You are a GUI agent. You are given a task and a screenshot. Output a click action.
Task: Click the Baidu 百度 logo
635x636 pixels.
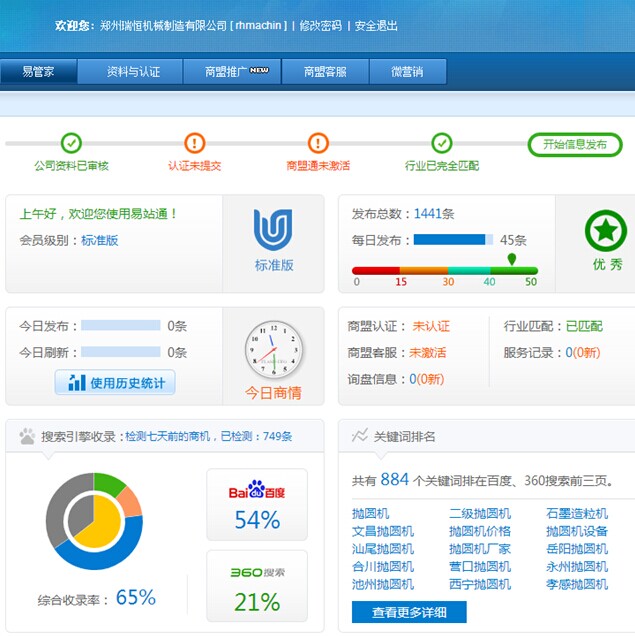coord(257,491)
